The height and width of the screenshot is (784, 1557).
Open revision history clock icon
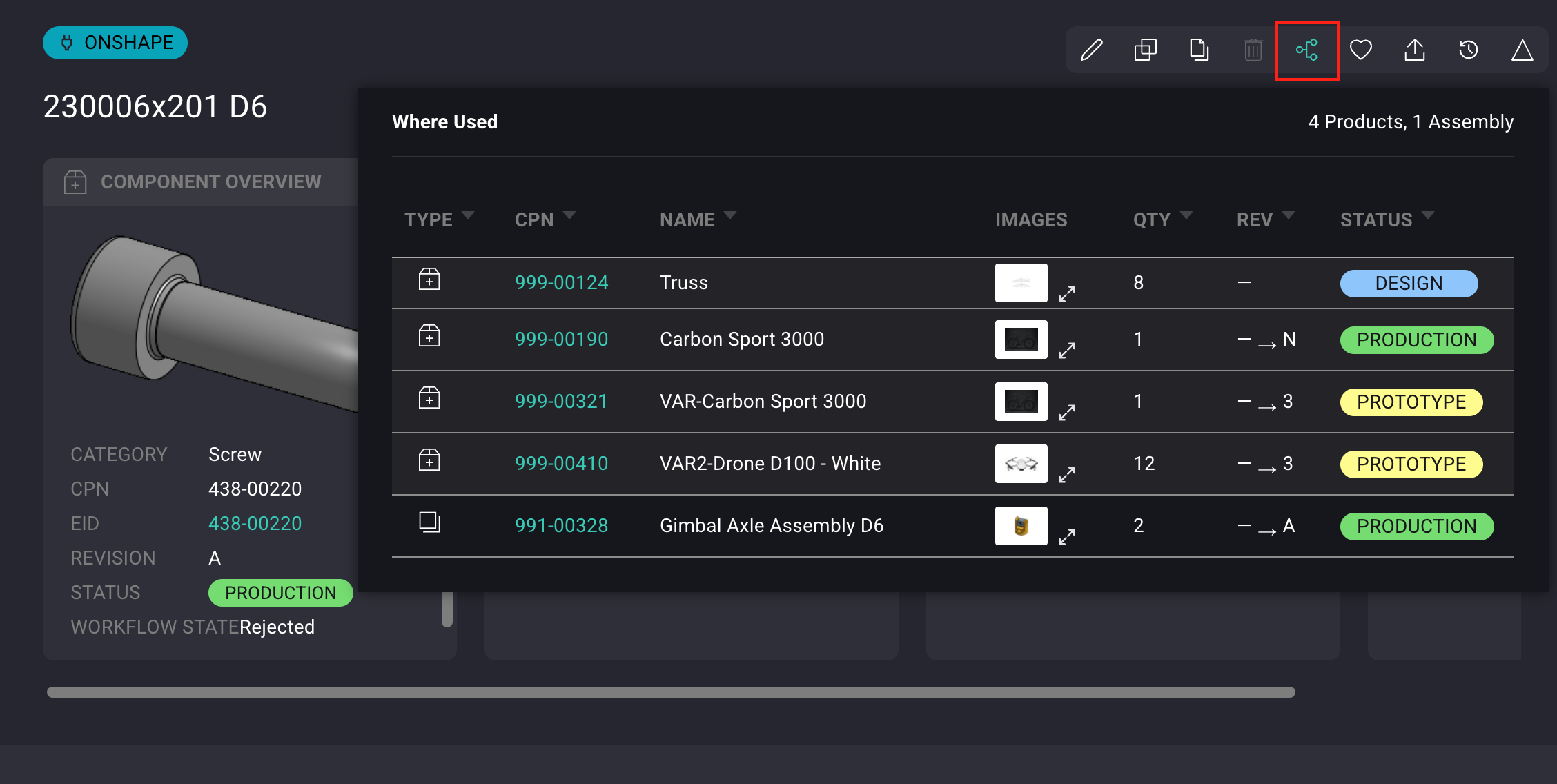pos(1469,50)
